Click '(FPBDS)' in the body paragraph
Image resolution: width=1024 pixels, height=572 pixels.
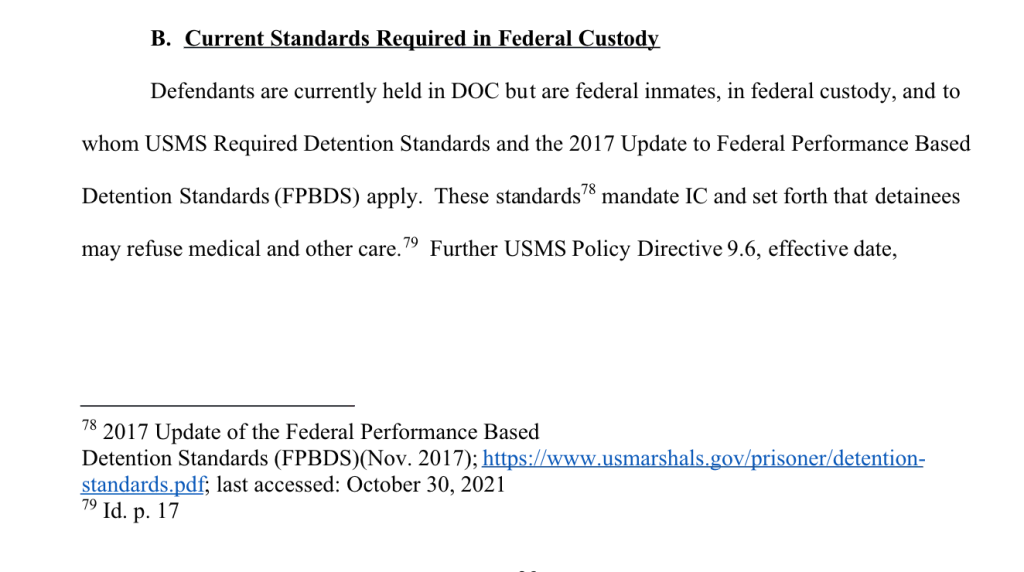pos(317,196)
